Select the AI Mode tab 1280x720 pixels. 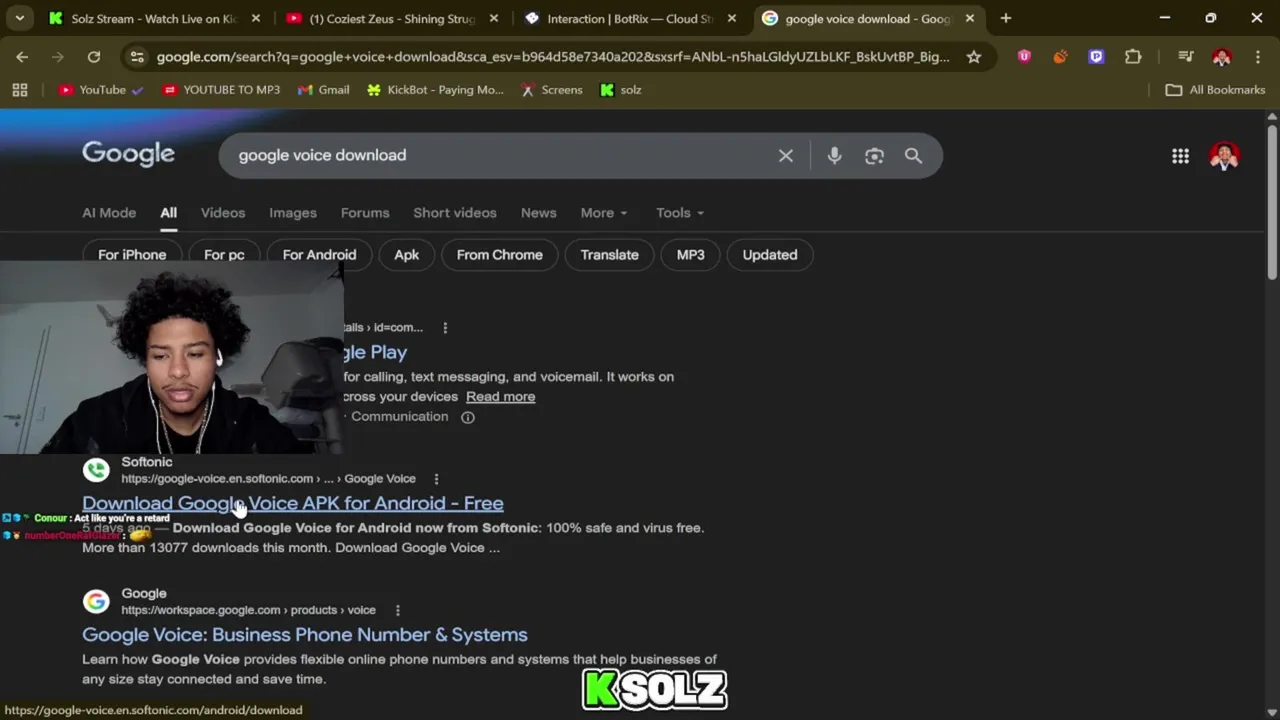[109, 213]
